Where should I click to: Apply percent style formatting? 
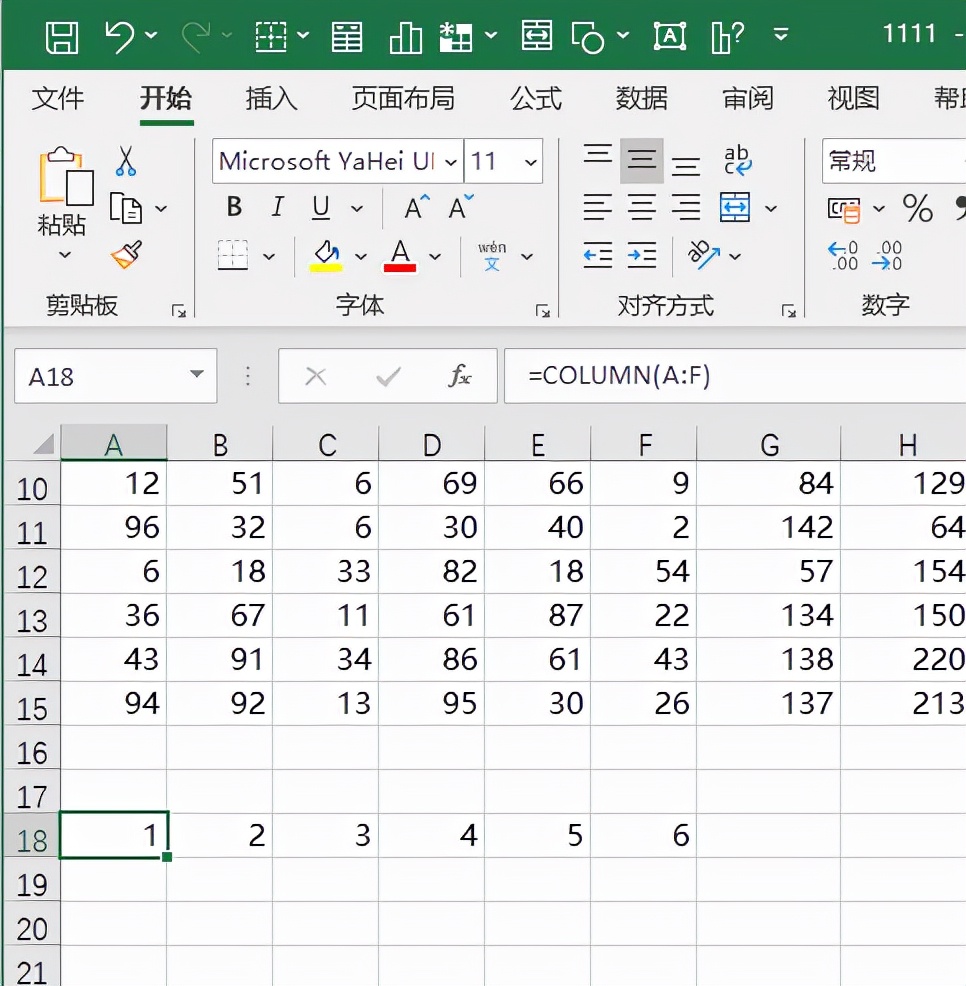coord(918,208)
